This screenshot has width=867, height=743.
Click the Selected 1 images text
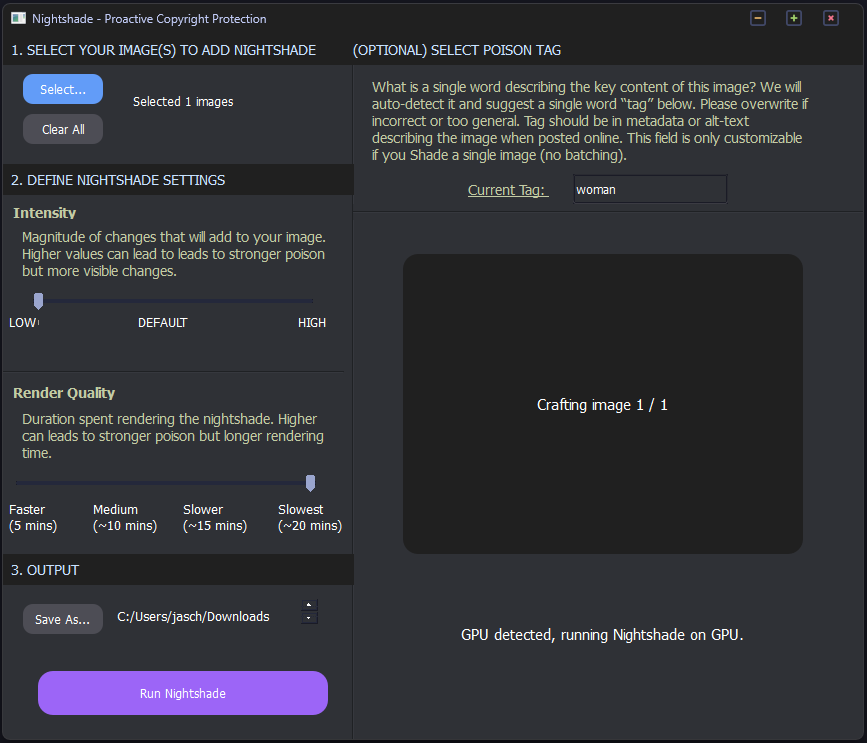[183, 102]
